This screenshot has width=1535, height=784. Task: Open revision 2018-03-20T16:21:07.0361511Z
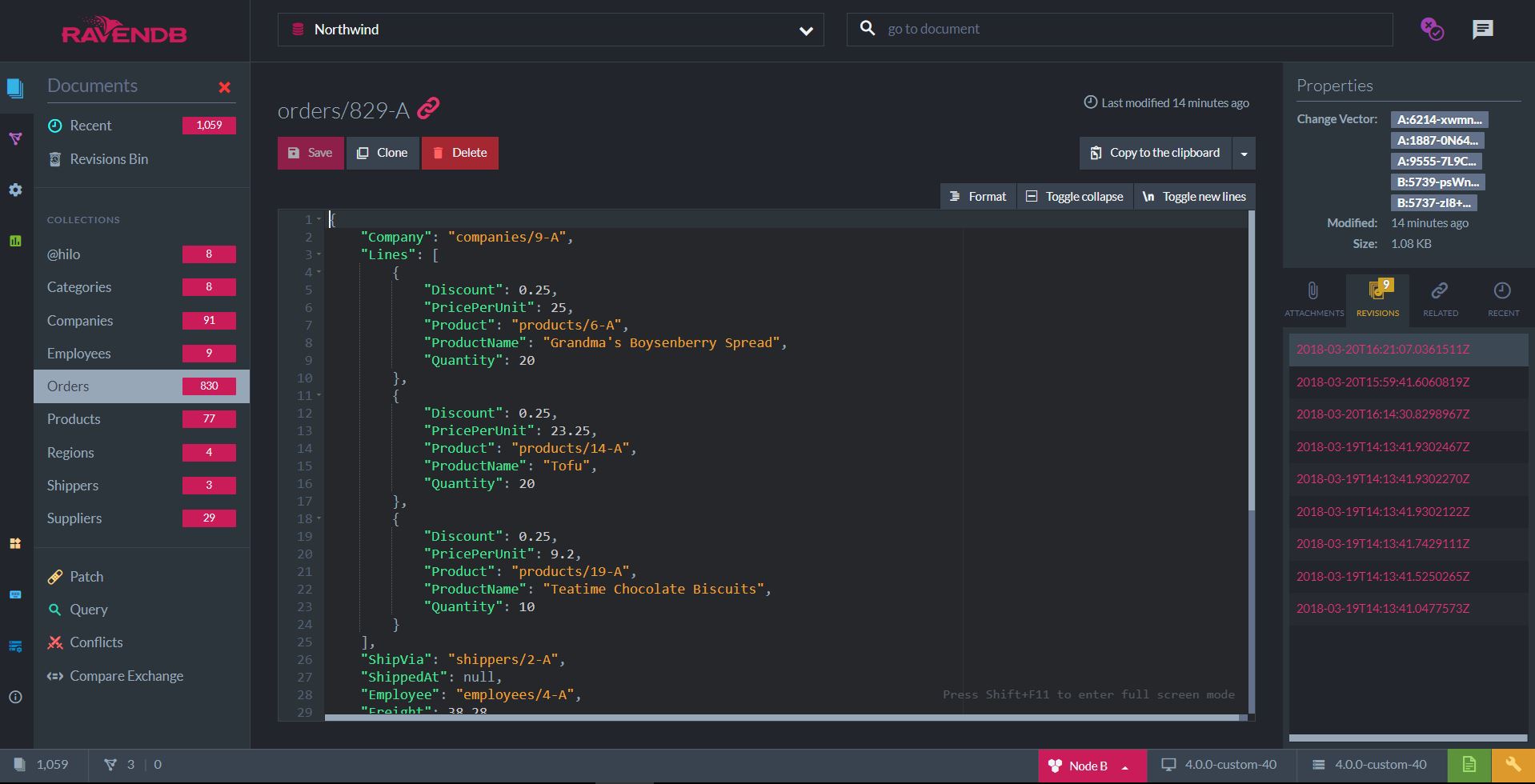tap(1409, 350)
